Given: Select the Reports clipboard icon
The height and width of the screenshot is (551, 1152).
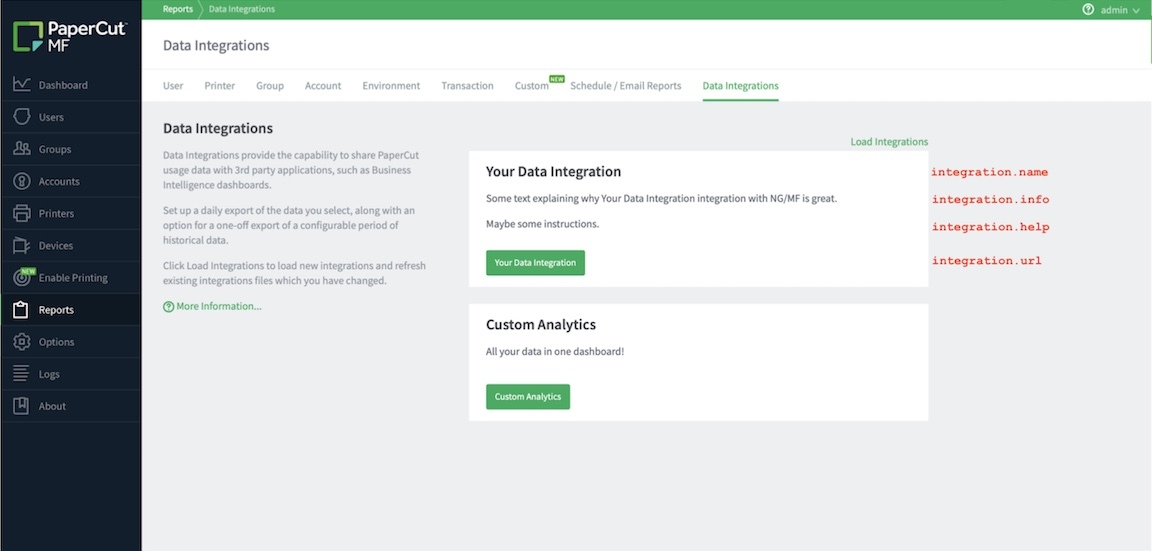Looking at the screenshot, I should pyautogui.click(x=21, y=310).
